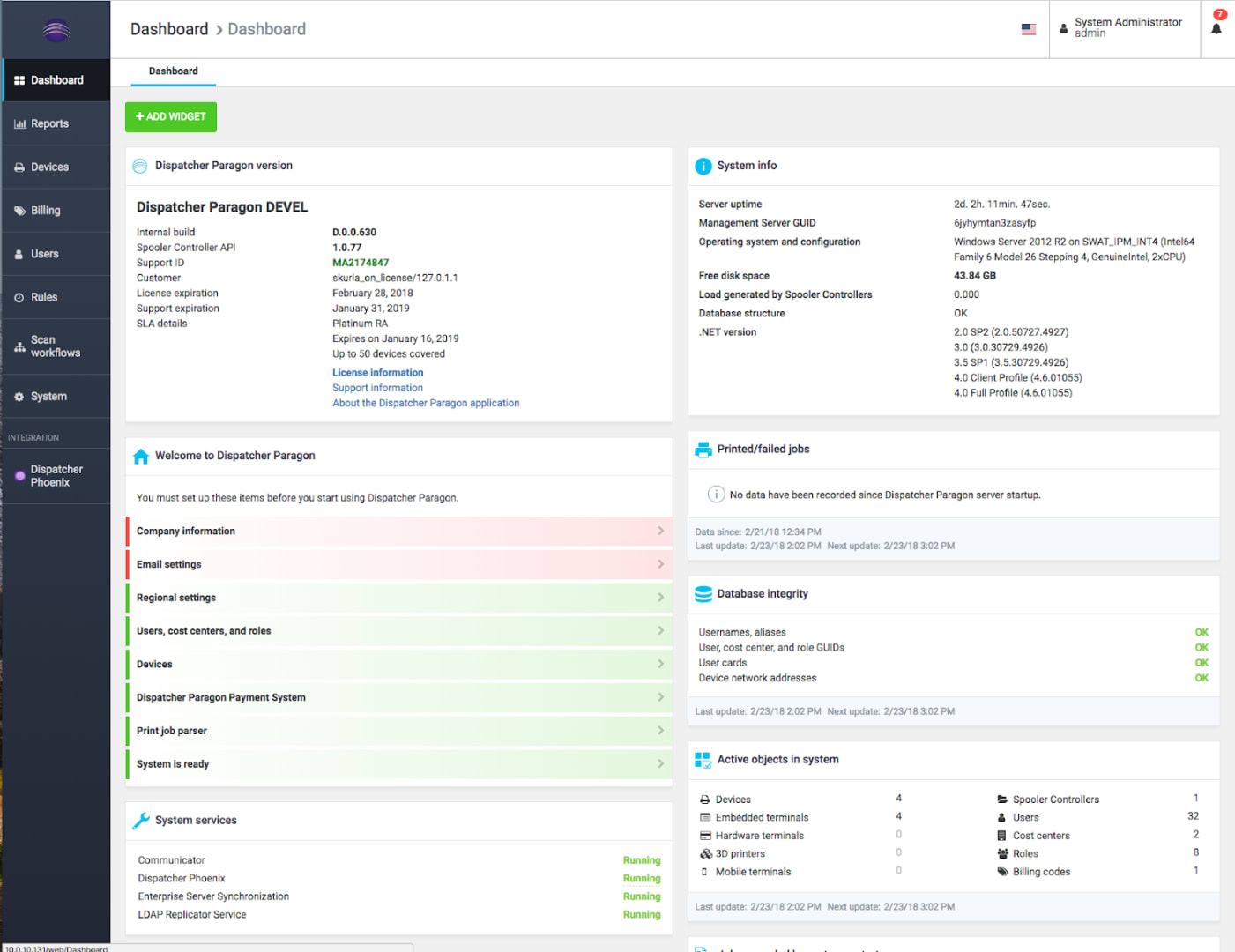Click the Internal build value D.0.0.630
Screen dimensions: 1235x952
point(354,233)
